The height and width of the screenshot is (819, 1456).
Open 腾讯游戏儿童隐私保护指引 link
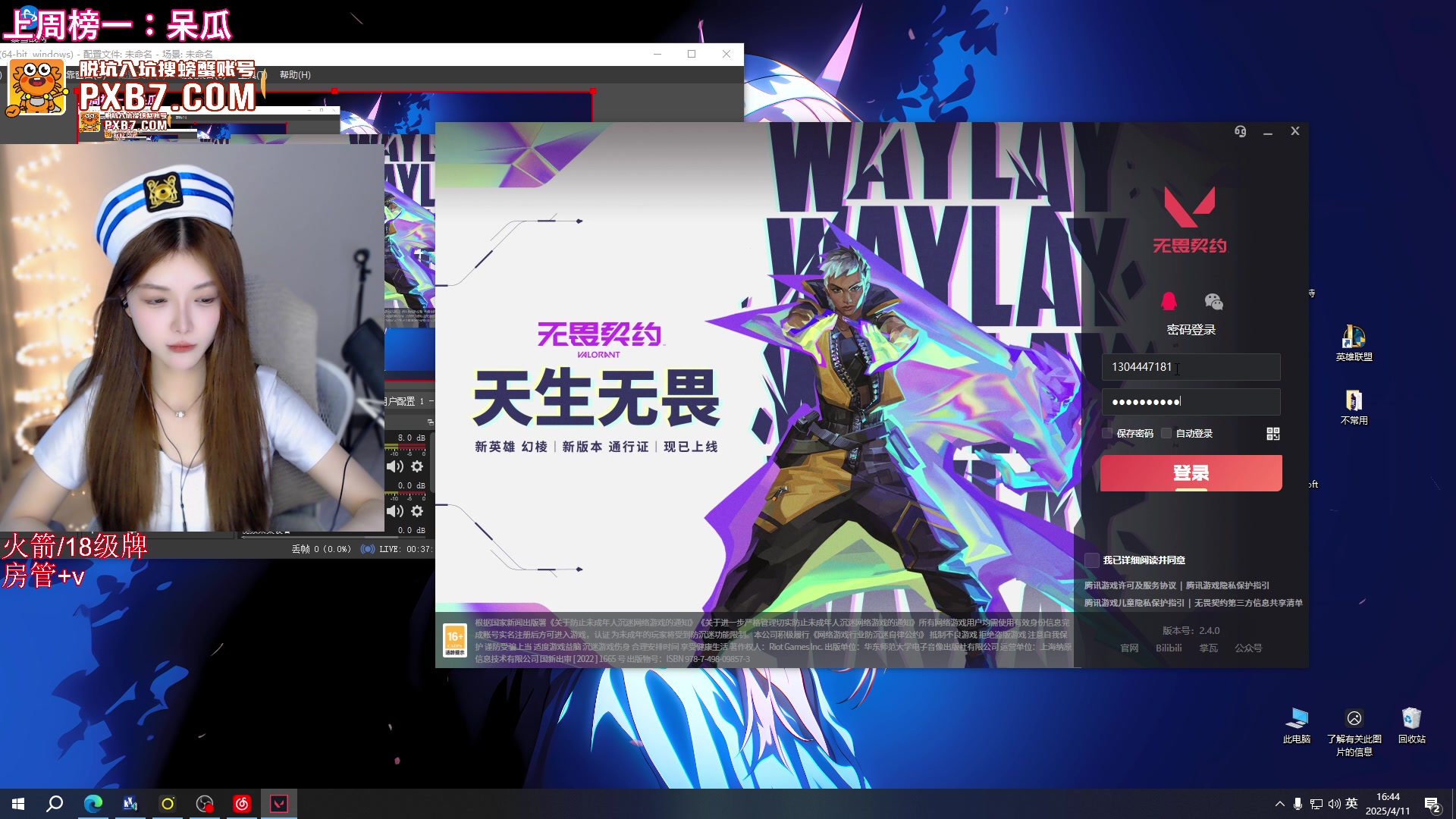1134,603
